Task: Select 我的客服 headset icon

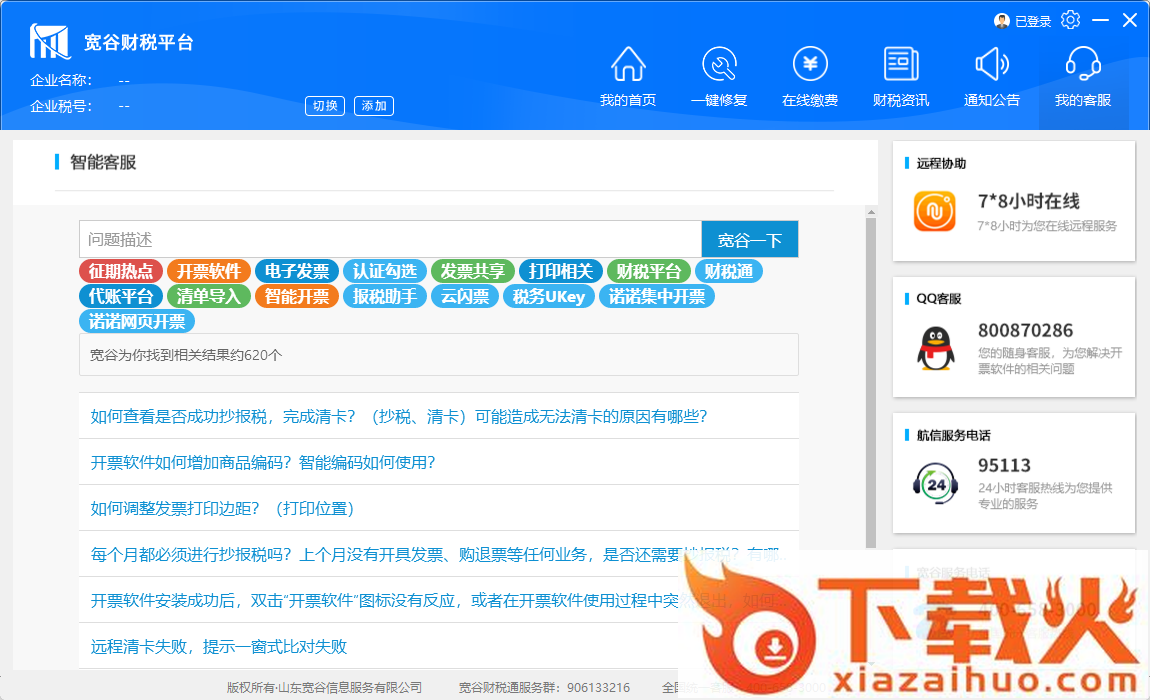Action: tap(1083, 65)
